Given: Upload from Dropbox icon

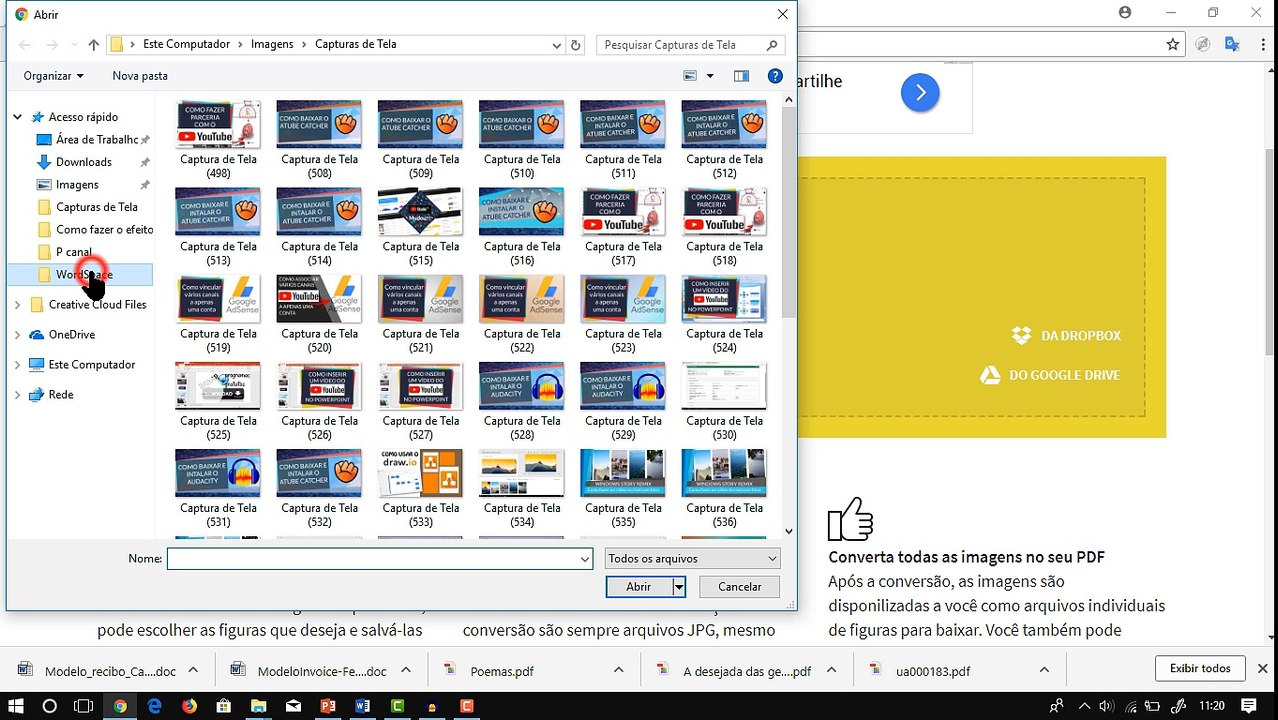Looking at the screenshot, I should pos(1021,336).
